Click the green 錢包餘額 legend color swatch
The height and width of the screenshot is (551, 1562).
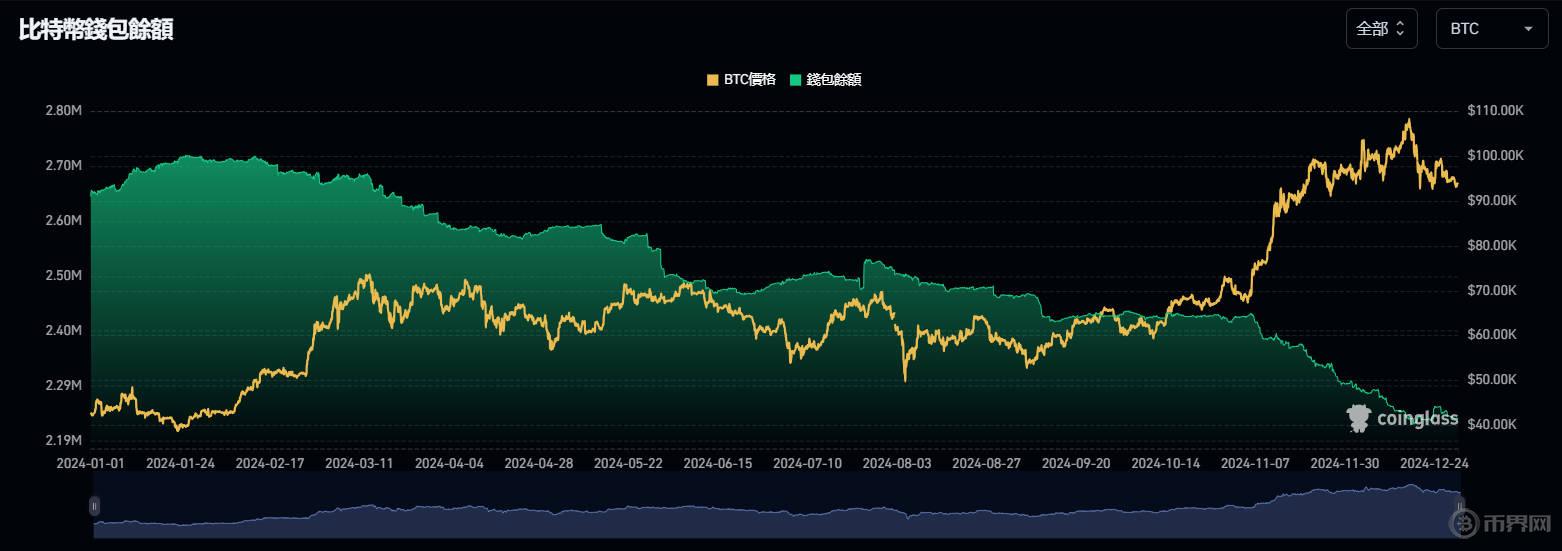[x=795, y=80]
